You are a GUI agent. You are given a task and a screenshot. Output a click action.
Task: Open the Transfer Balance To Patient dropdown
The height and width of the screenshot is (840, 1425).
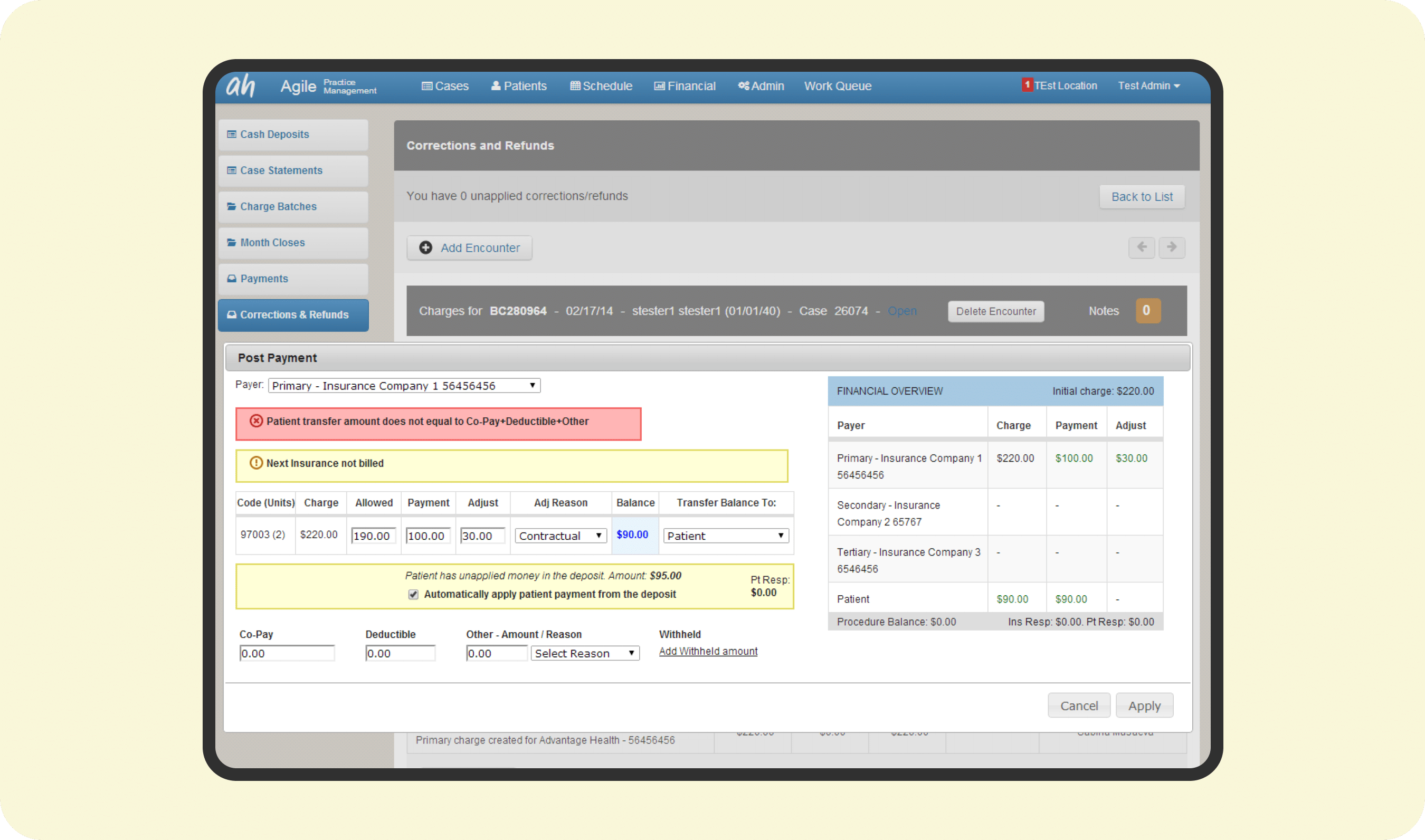[x=726, y=536]
